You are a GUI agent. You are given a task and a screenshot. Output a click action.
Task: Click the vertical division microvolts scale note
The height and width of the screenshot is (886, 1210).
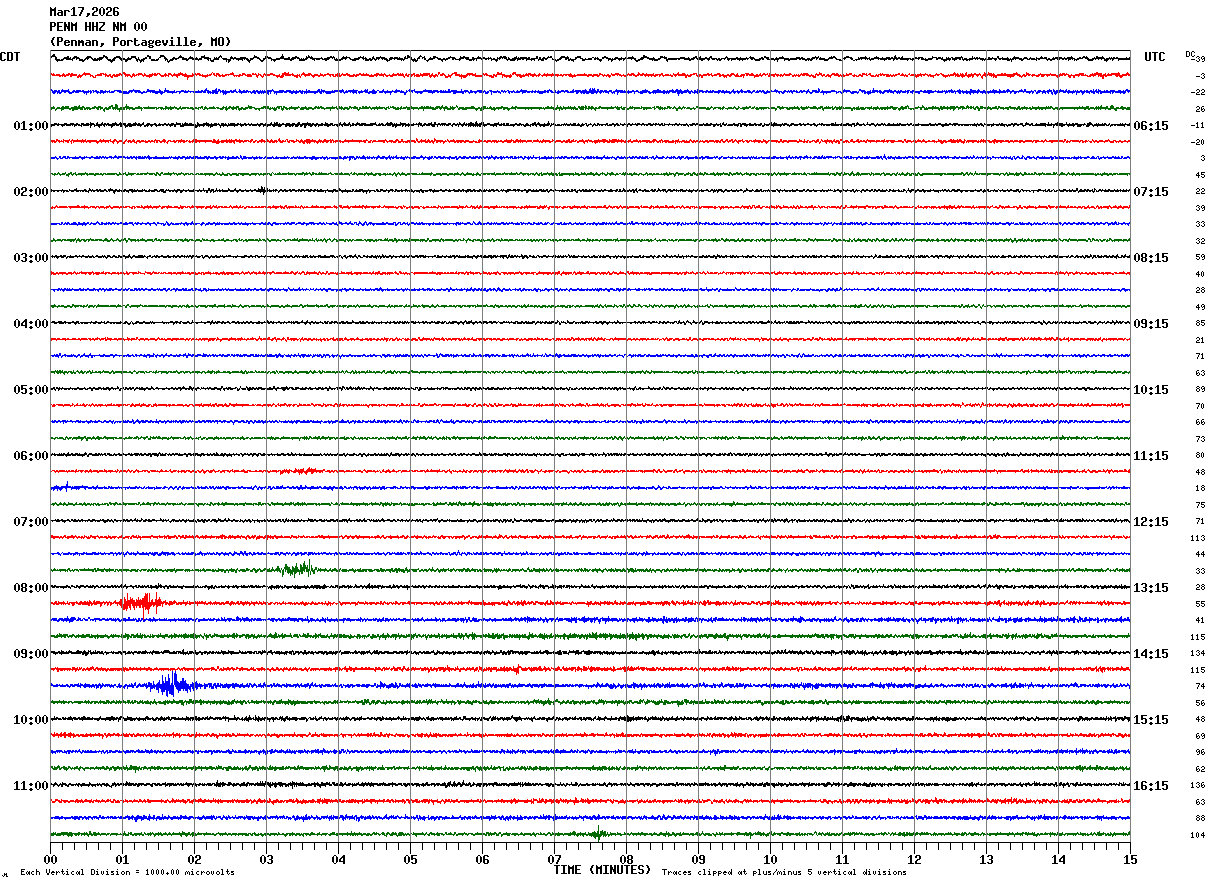[127, 873]
